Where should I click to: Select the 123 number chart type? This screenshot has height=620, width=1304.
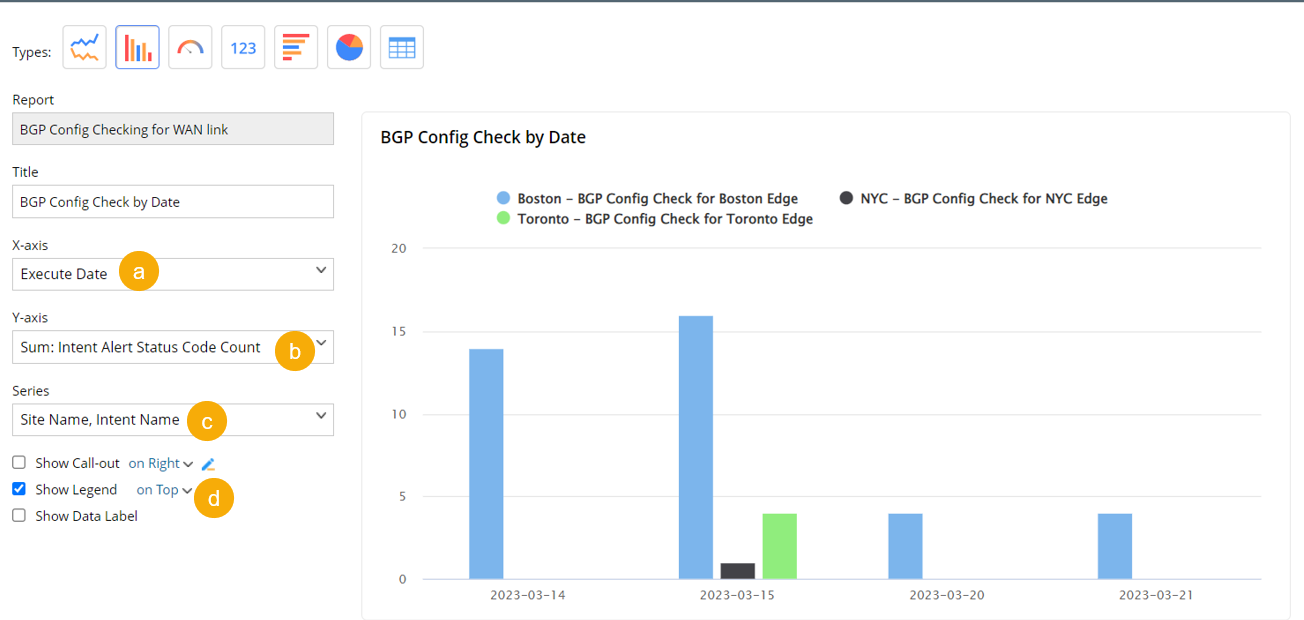tap(243, 48)
